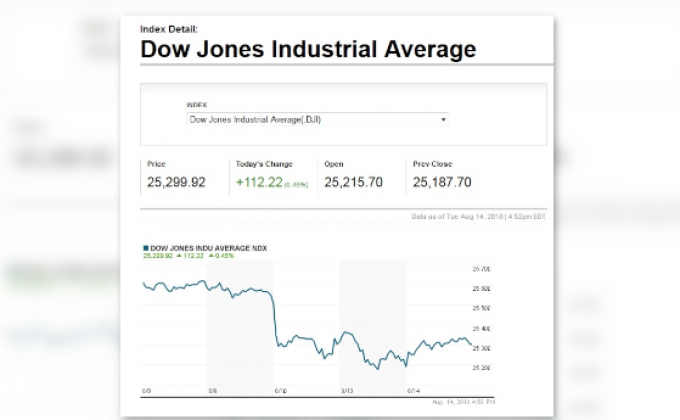The height and width of the screenshot is (420, 680).
Task: Click the small percent change beside +112.22
Action: pyautogui.click(x=298, y=184)
